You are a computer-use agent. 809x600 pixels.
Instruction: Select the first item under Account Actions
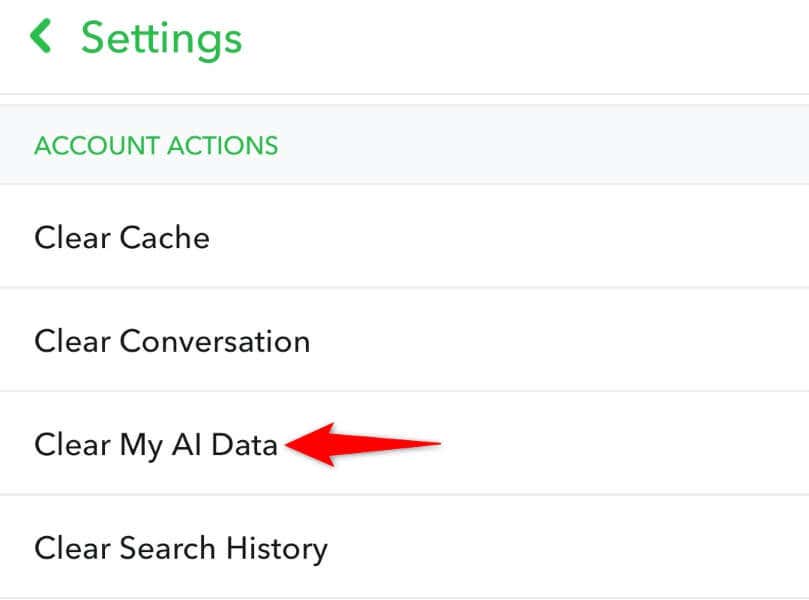tap(122, 237)
